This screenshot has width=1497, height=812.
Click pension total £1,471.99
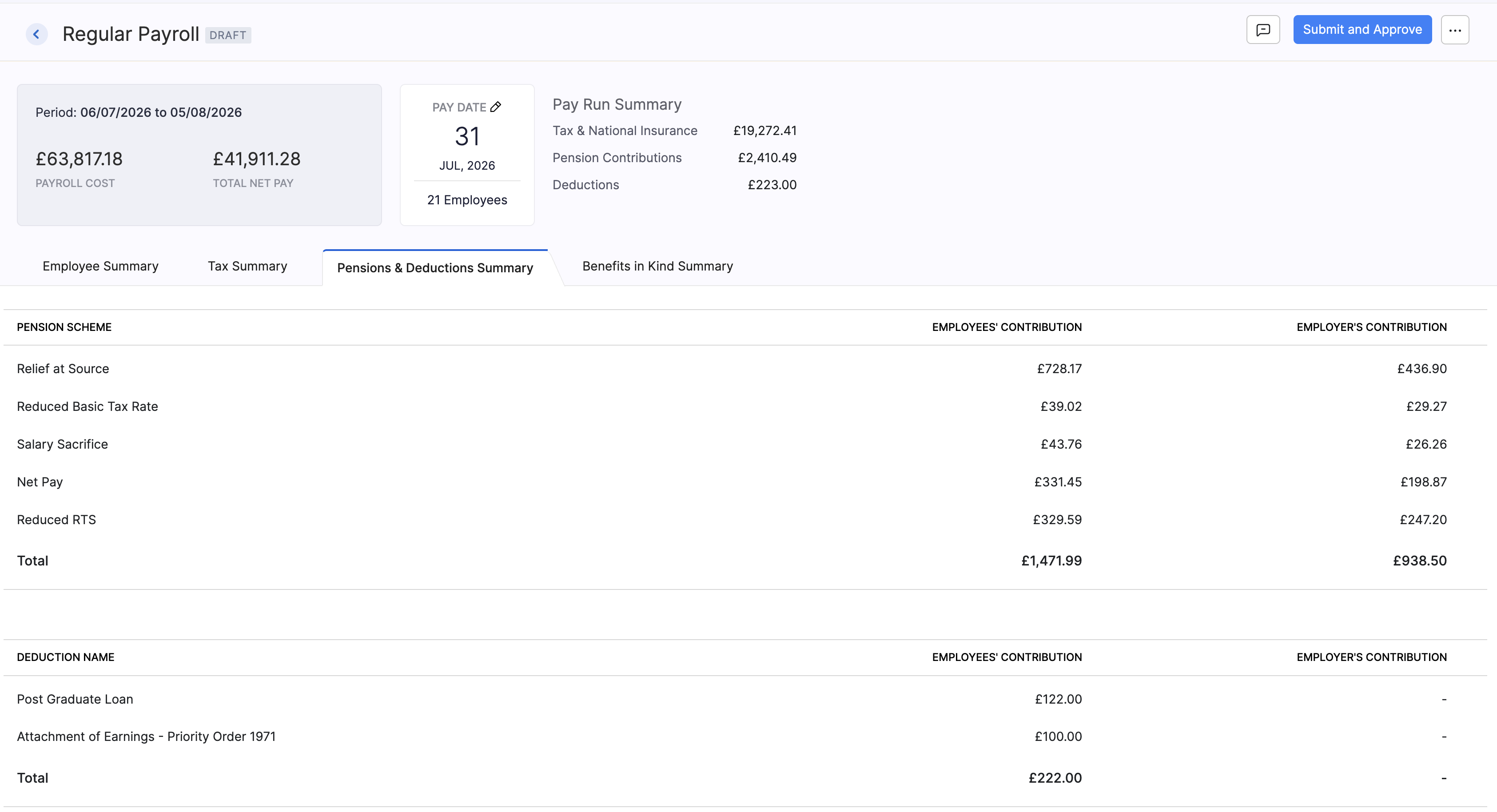(1052, 561)
